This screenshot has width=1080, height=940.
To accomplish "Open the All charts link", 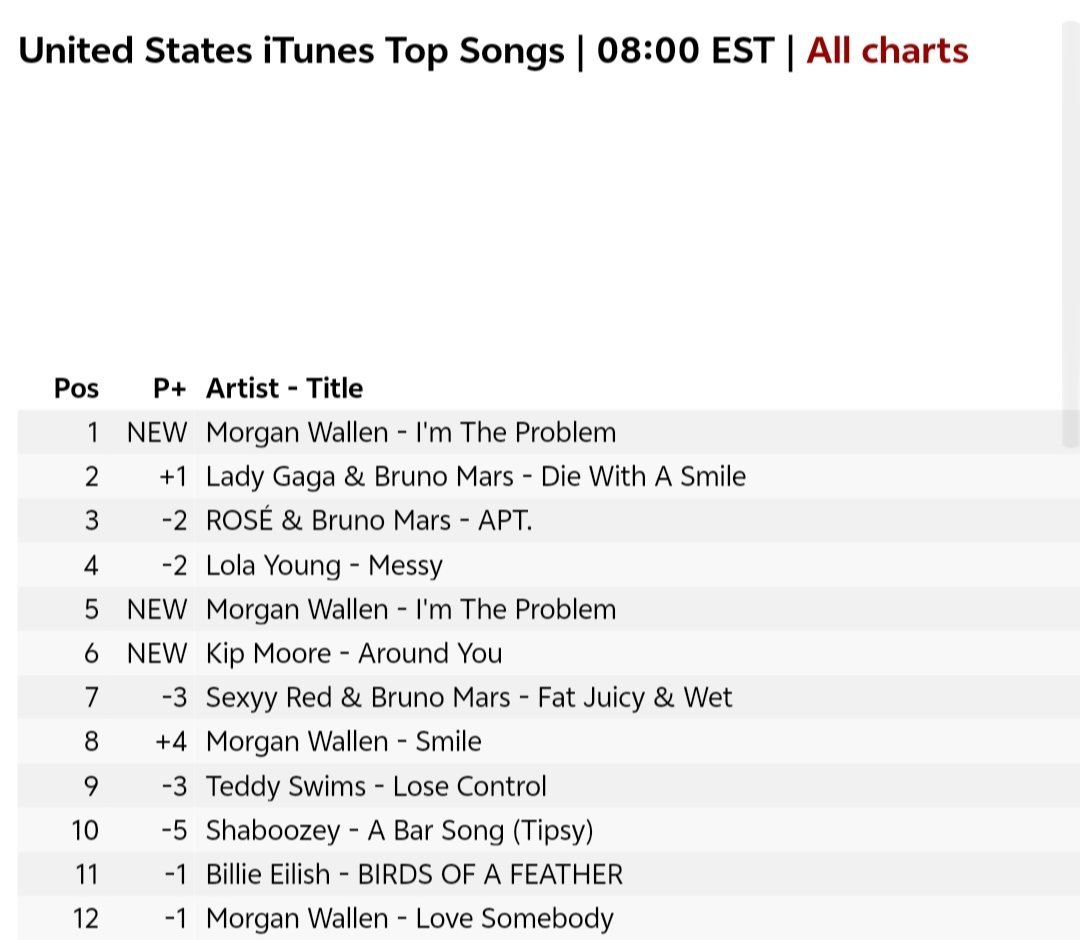I will [x=886, y=51].
